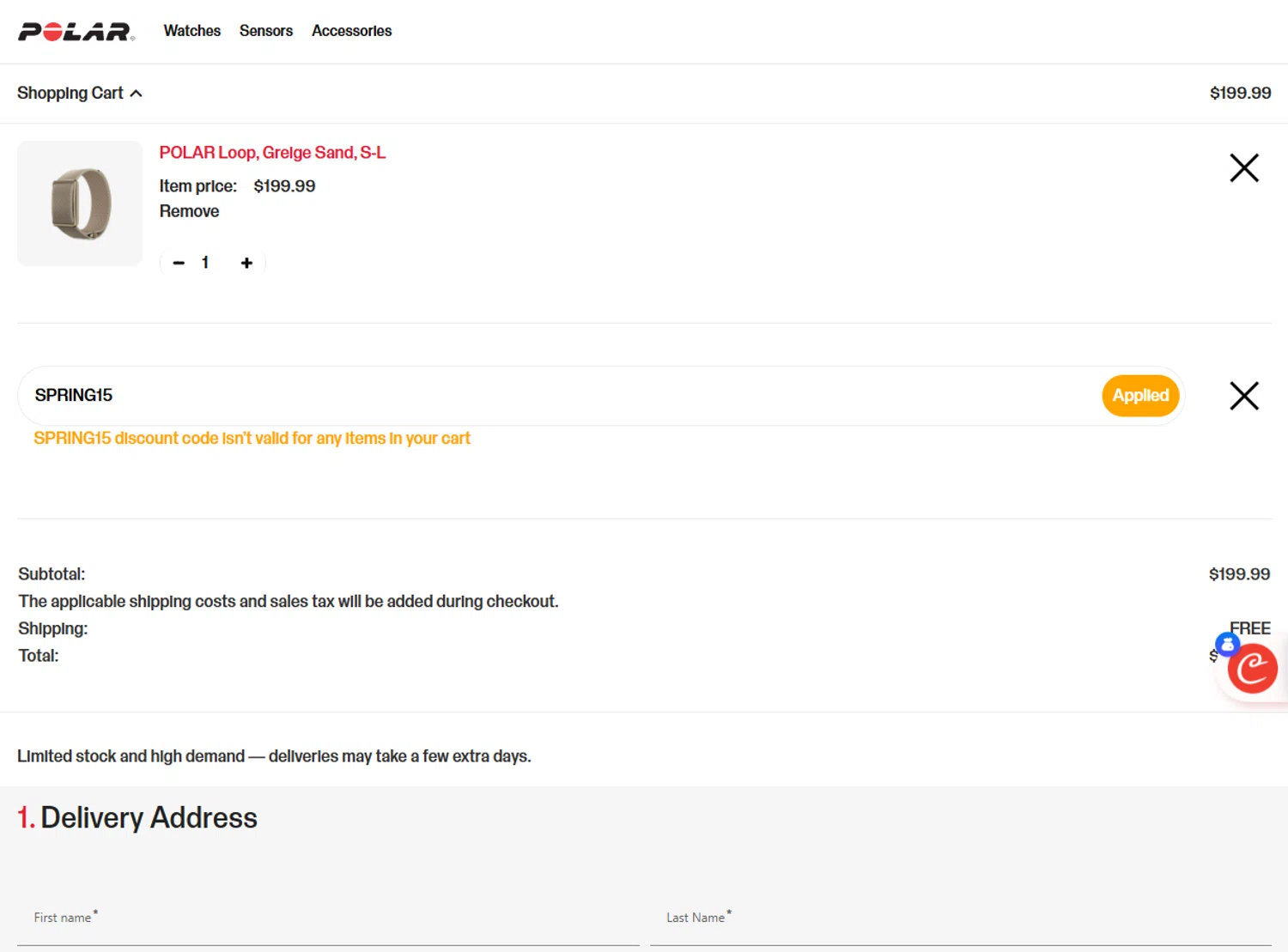
Task: Click the Shipping label
Action: tap(53, 628)
